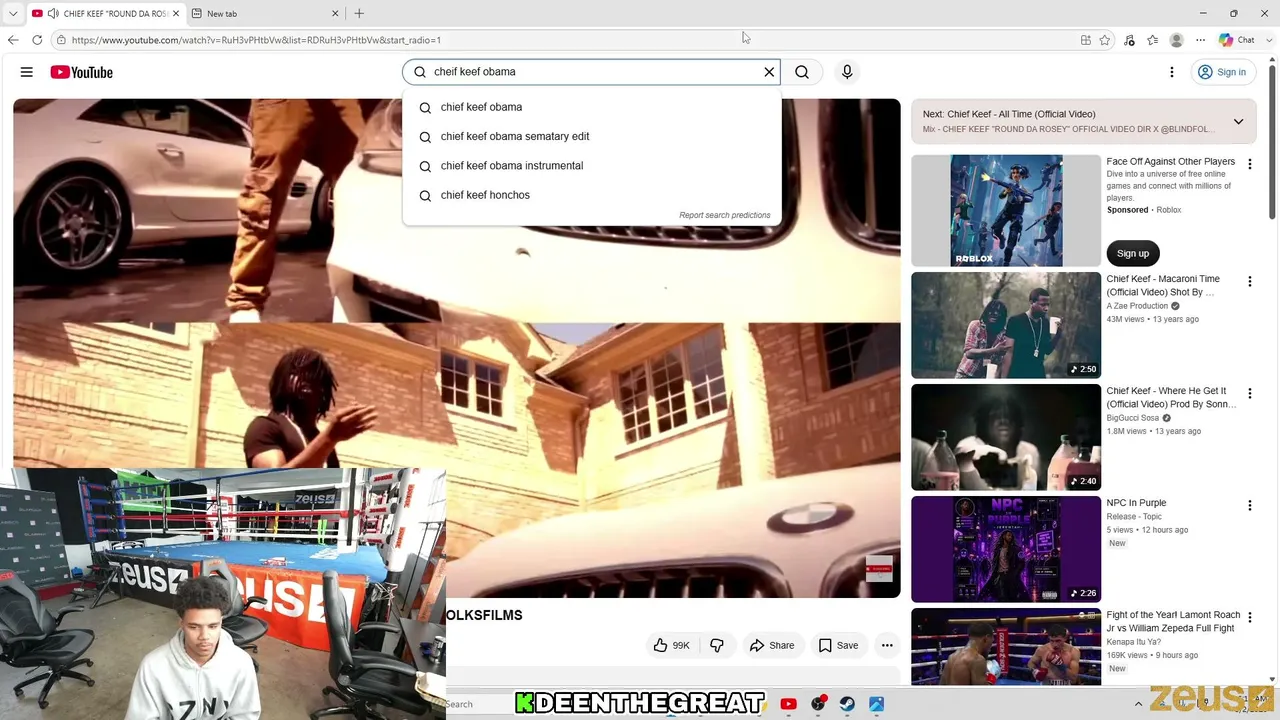Sign in to YouTube
1280x720 pixels.
click(1222, 72)
